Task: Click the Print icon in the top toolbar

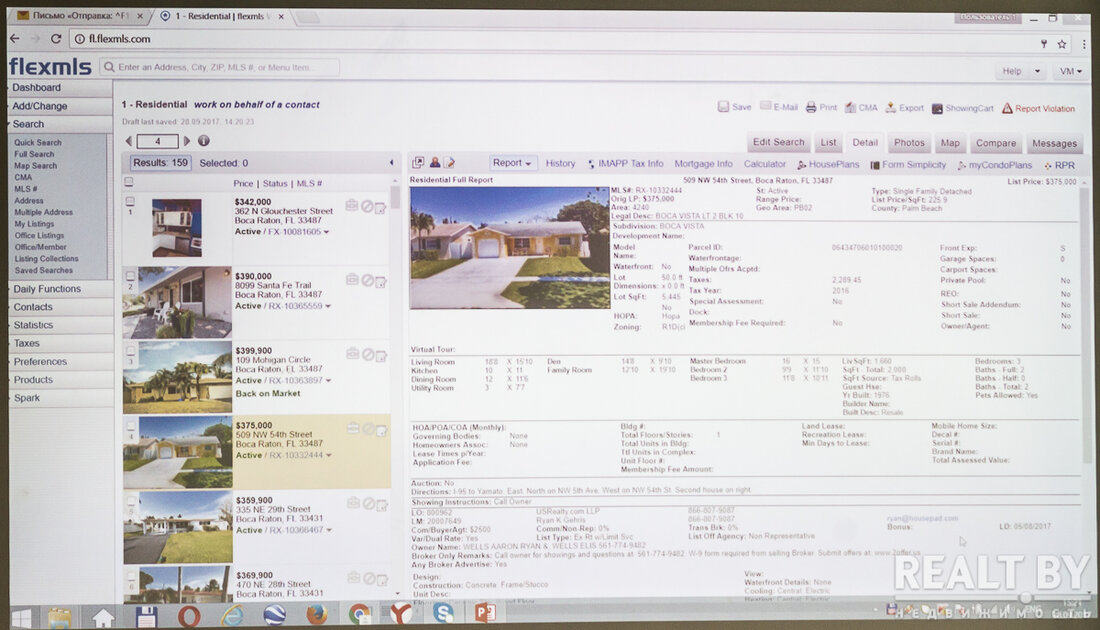Action: (811, 107)
